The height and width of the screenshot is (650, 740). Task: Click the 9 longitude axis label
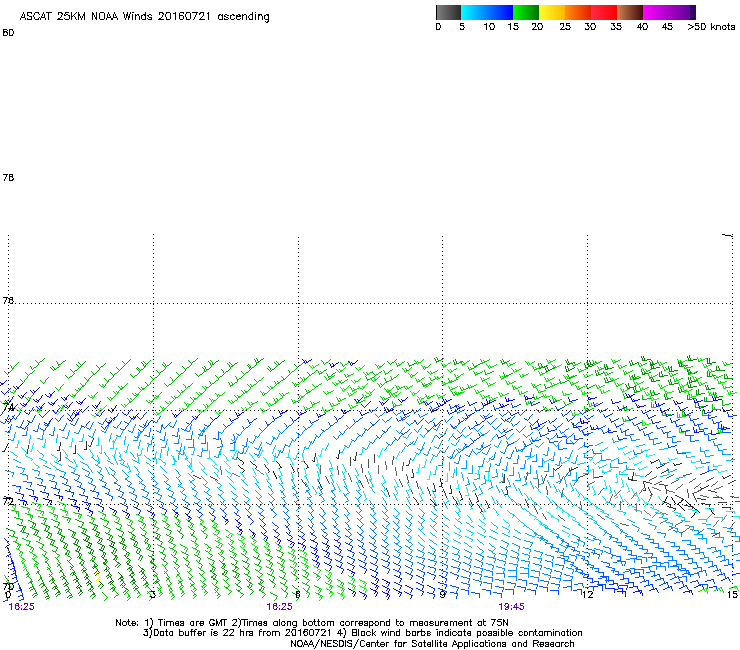(x=442, y=595)
